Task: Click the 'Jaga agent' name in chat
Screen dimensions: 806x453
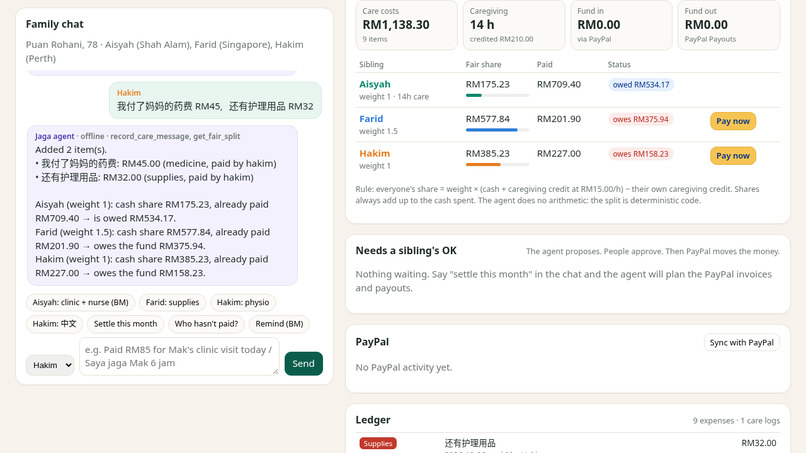Action: (x=54, y=136)
